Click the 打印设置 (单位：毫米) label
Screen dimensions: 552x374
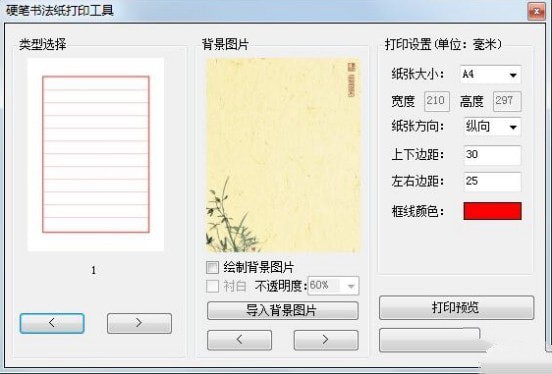pyautogui.click(x=443, y=44)
